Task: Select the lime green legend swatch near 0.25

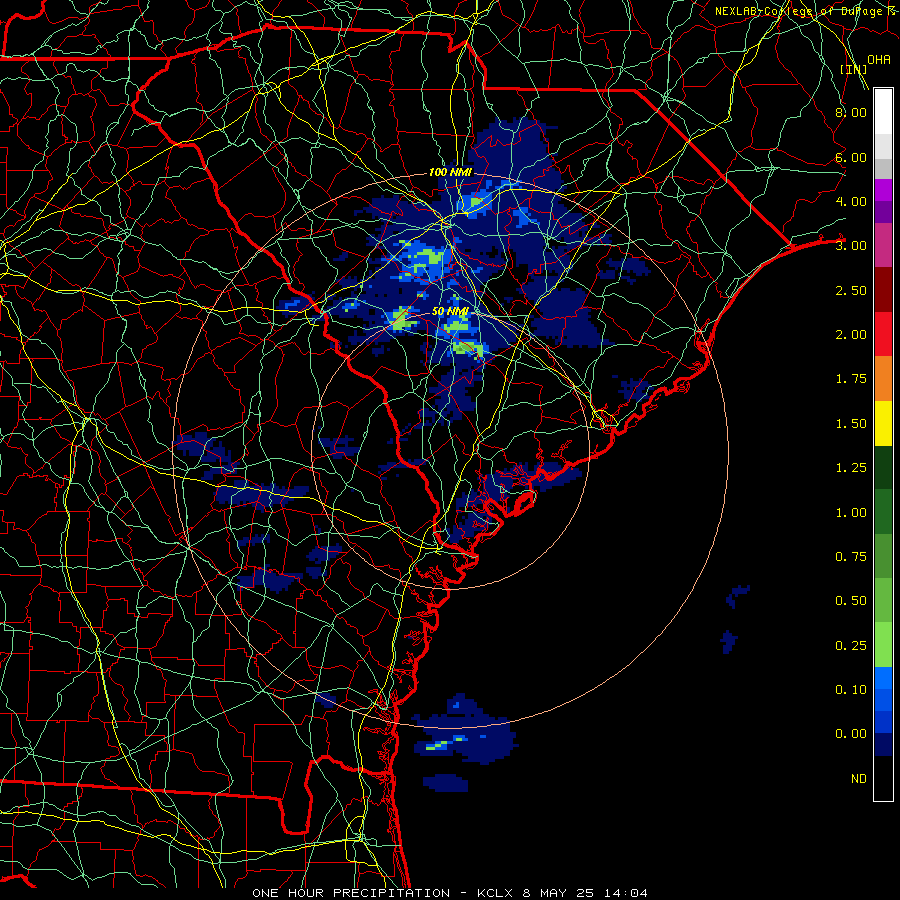Action: [883, 645]
